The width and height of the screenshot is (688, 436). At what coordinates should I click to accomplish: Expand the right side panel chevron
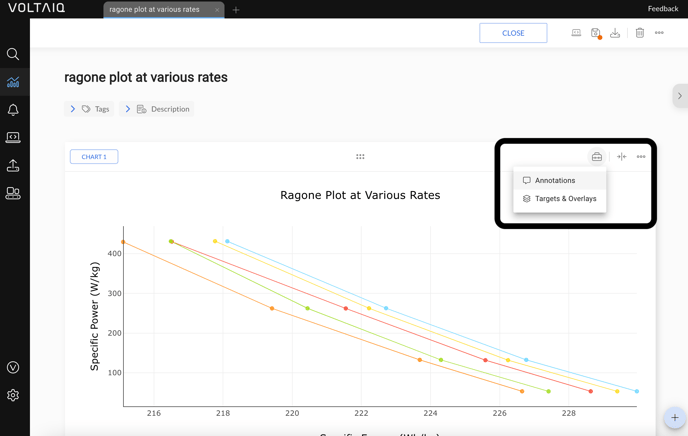pyautogui.click(x=680, y=96)
